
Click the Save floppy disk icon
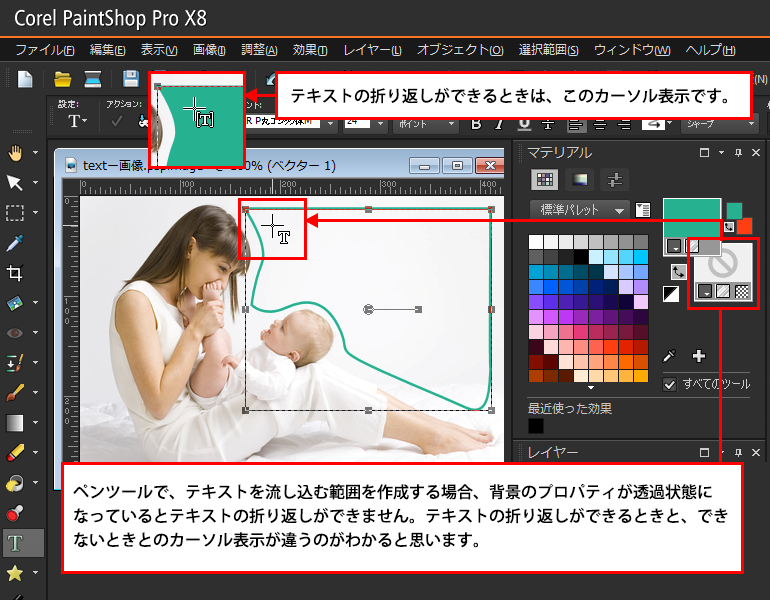pyautogui.click(x=131, y=79)
